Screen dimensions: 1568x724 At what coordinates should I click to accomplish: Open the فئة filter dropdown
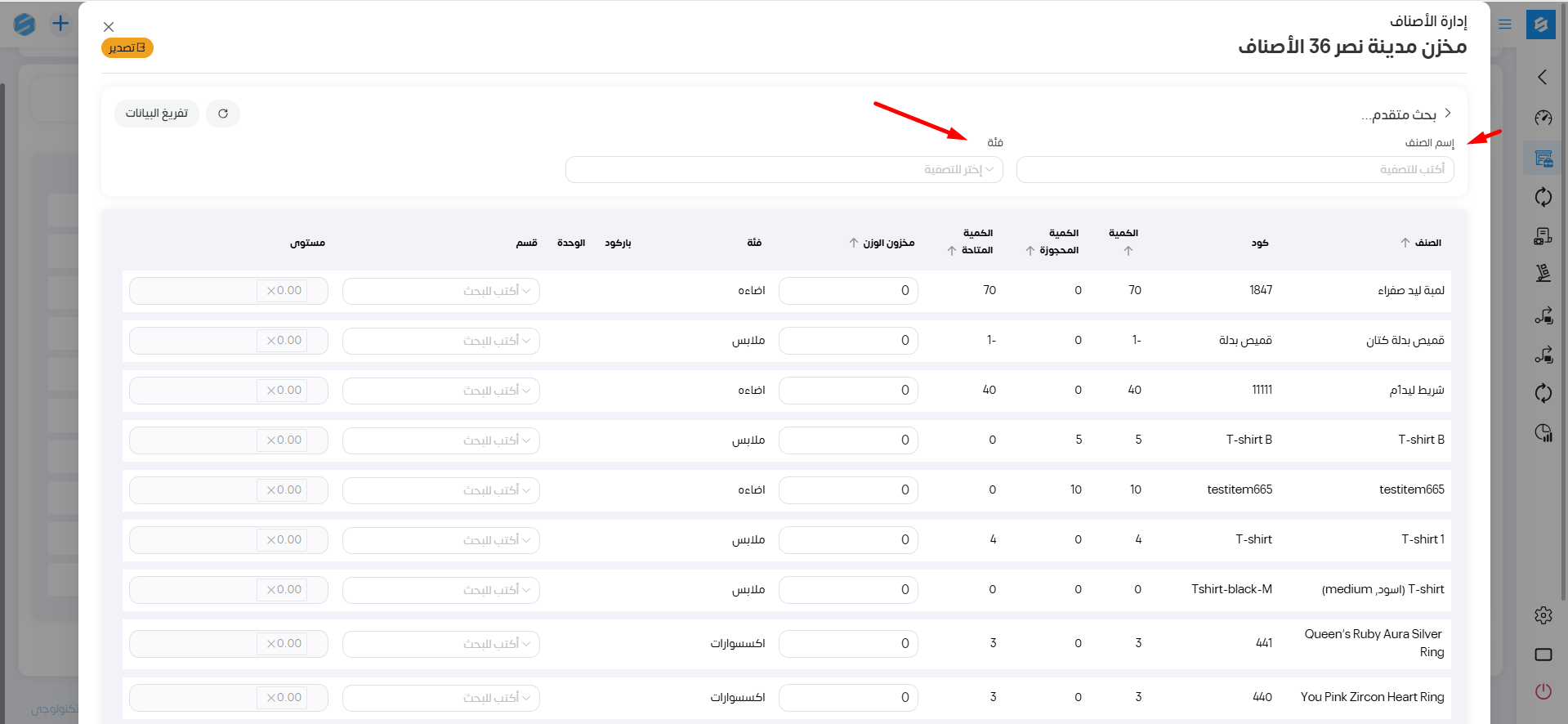[784, 170]
